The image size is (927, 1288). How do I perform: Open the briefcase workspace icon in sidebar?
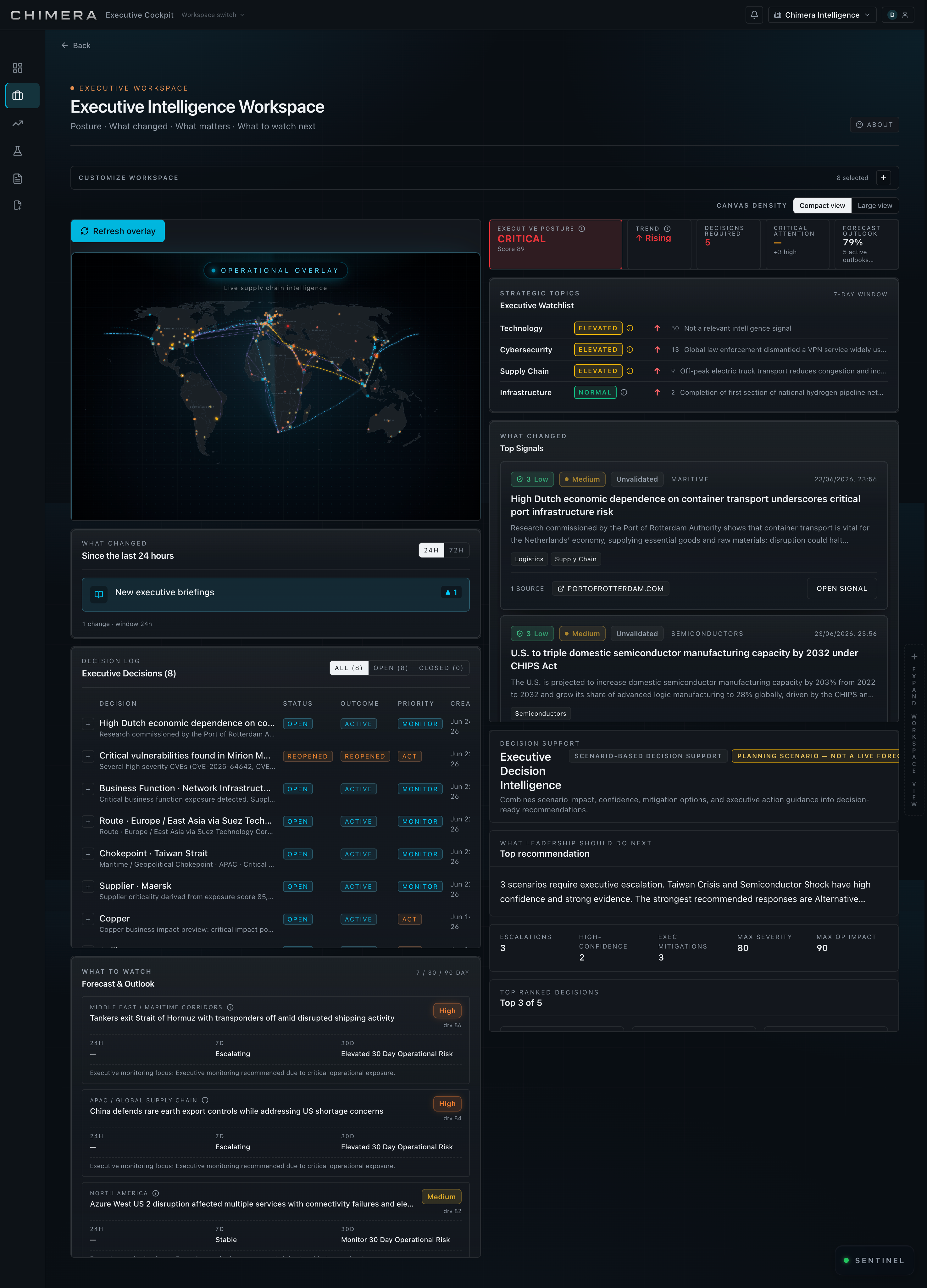[x=18, y=95]
